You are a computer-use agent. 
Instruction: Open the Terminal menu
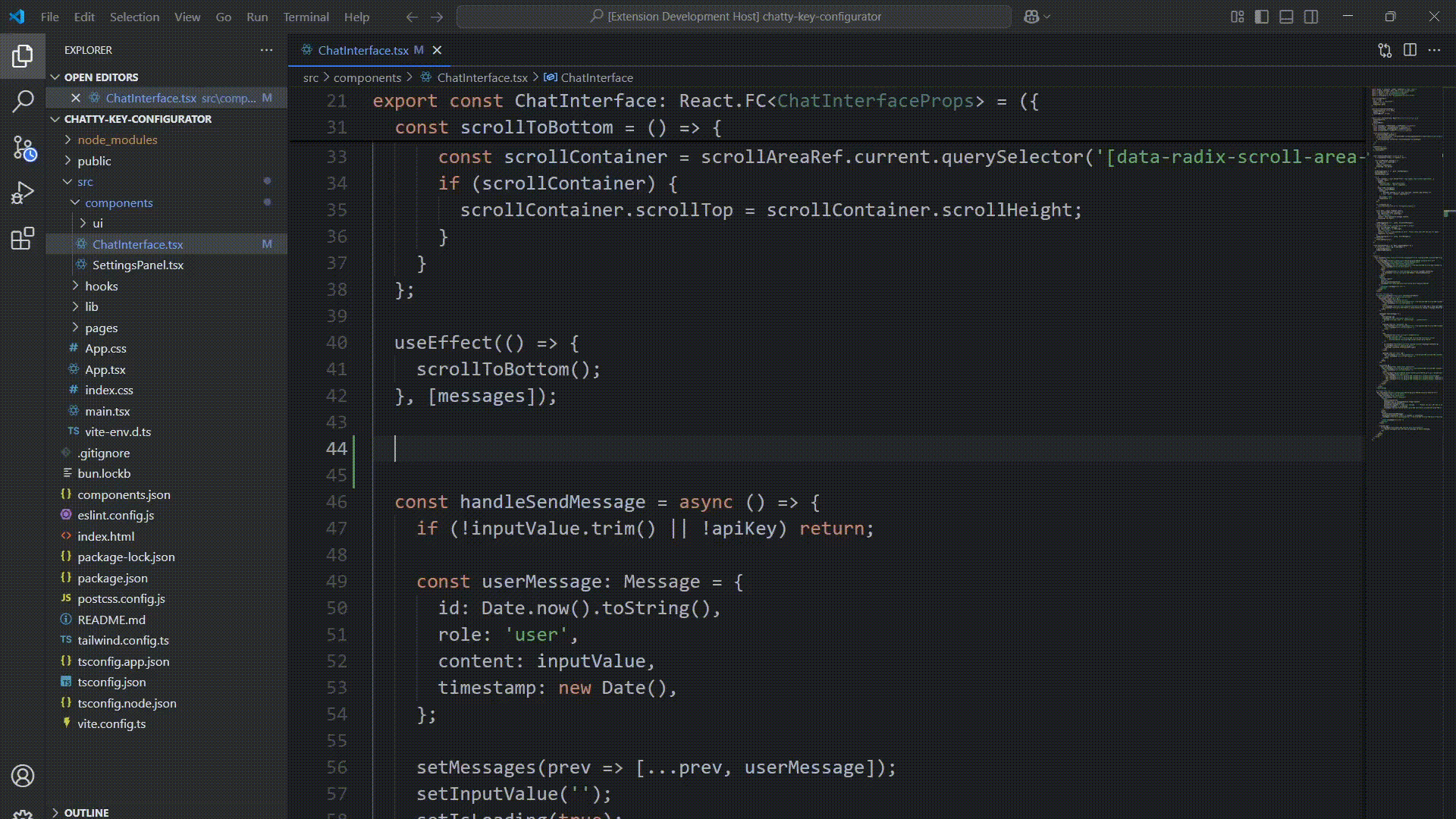tap(306, 17)
